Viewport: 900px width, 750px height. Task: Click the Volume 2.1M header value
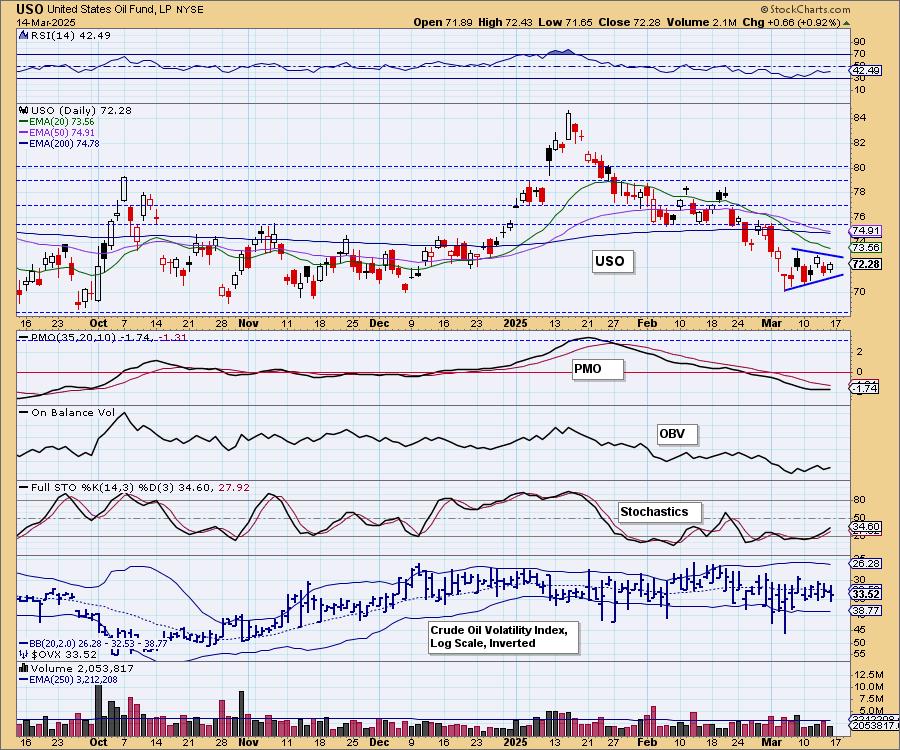pos(701,22)
